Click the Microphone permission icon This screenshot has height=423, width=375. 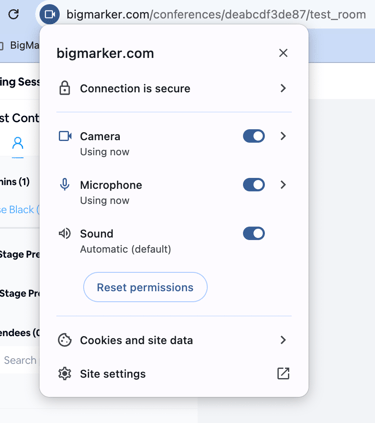[65, 185]
